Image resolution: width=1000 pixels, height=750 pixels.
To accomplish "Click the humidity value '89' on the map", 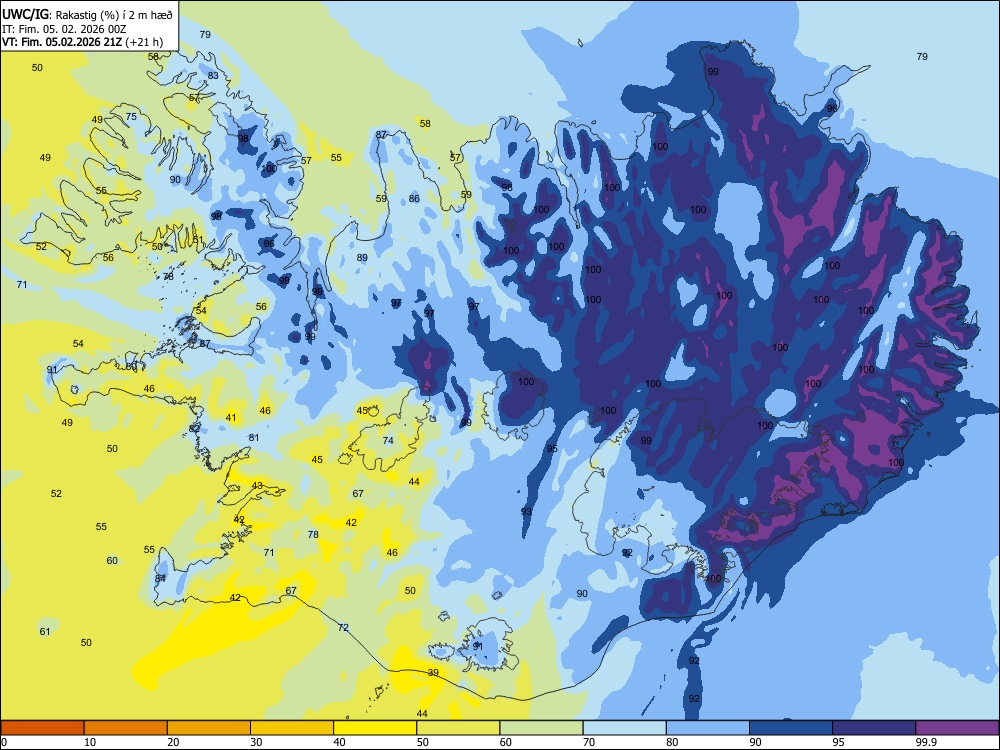I will [362, 258].
